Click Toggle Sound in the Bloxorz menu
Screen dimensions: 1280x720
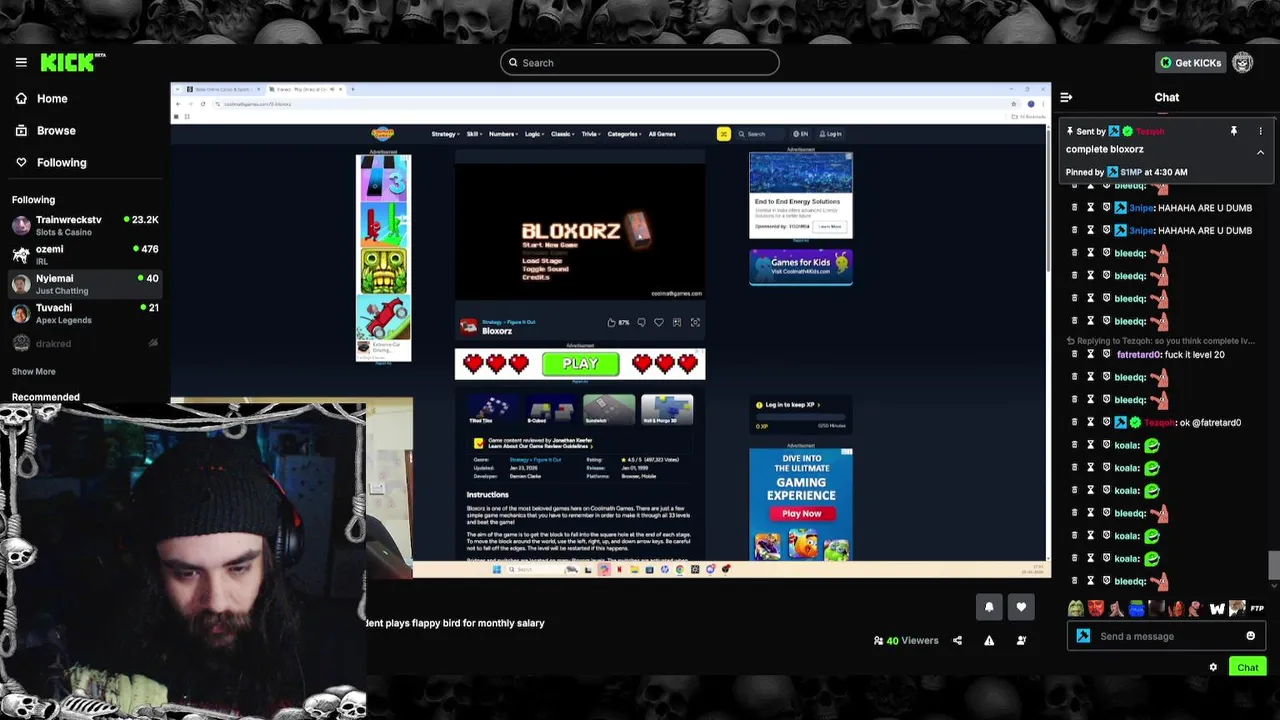(545, 269)
